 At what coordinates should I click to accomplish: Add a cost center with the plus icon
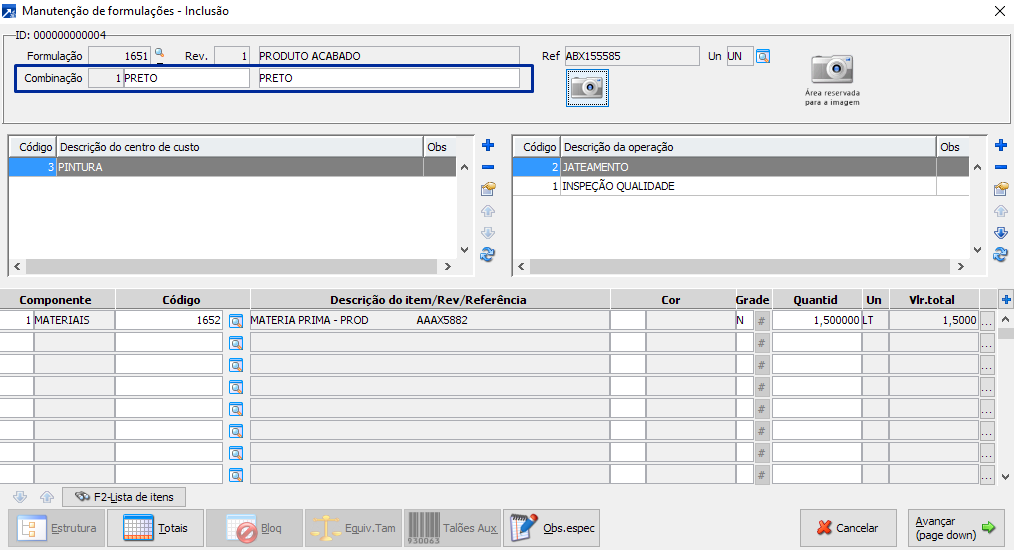point(488,146)
